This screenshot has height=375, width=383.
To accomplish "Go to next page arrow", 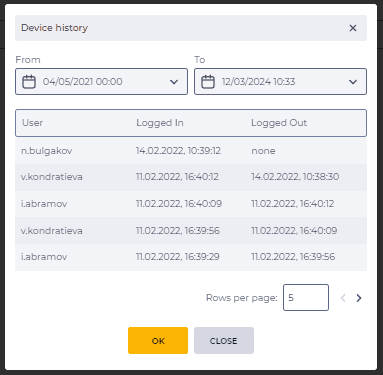I will tap(359, 298).
